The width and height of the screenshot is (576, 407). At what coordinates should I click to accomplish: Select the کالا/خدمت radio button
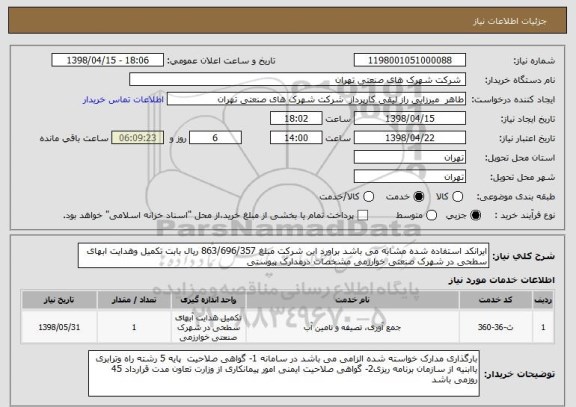click(368, 197)
